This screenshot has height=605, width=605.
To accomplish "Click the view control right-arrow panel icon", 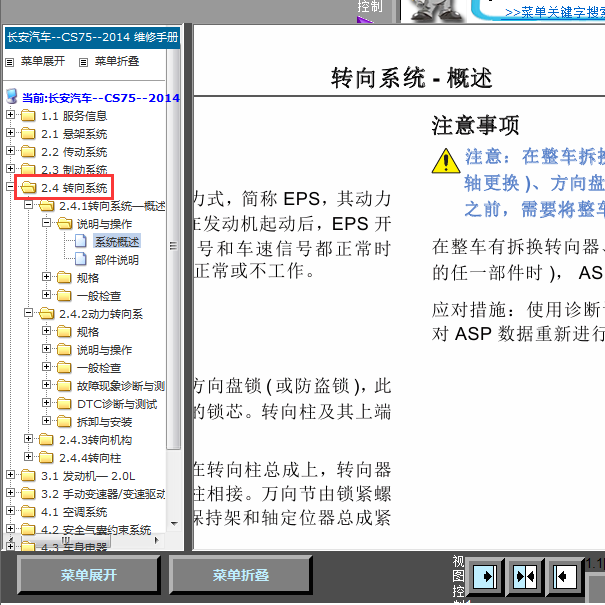I will [485, 577].
